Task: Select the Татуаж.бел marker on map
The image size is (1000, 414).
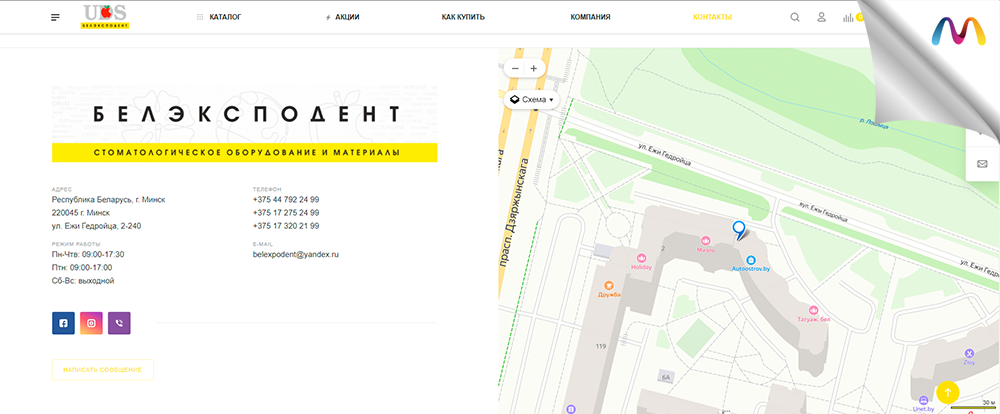Action: [813, 313]
